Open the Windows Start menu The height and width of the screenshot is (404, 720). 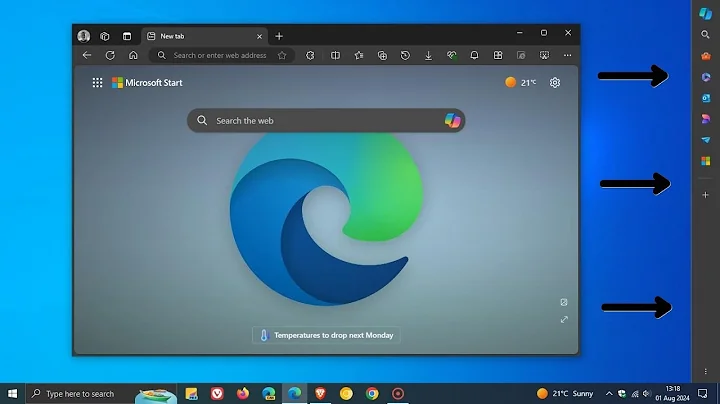[12, 393]
